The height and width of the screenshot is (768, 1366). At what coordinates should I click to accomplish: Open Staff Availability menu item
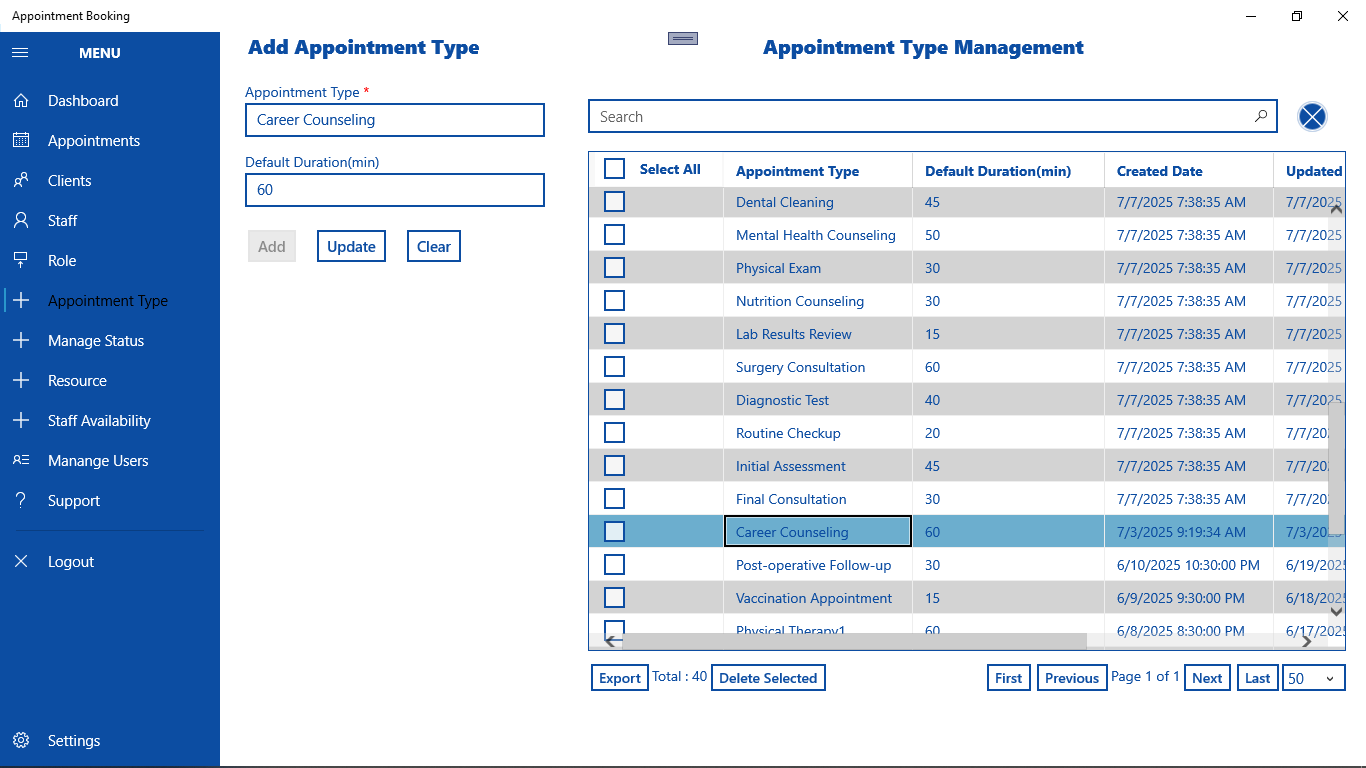(99, 421)
